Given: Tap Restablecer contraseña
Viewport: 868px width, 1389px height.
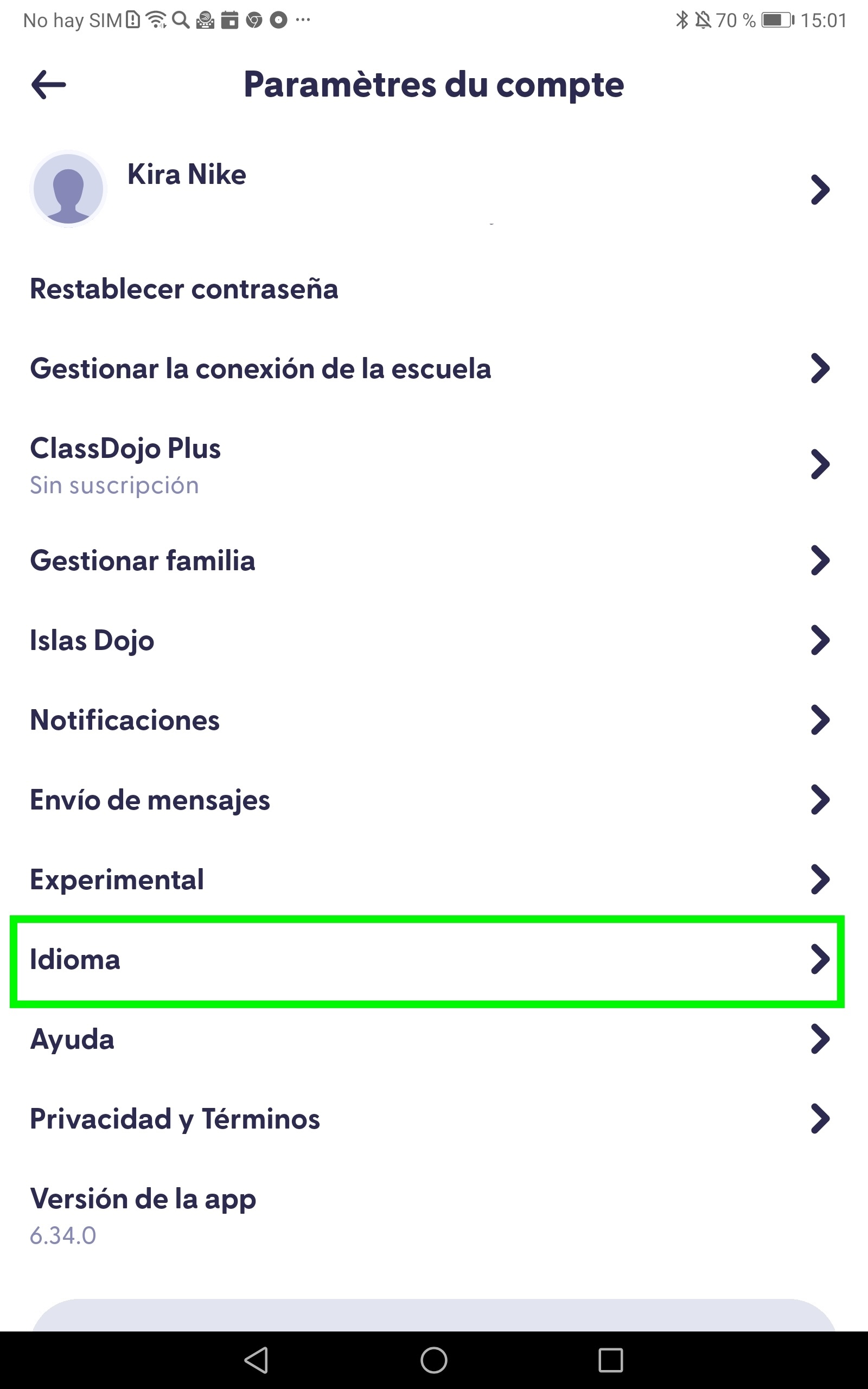Looking at the screenshot, I should 184,289.
